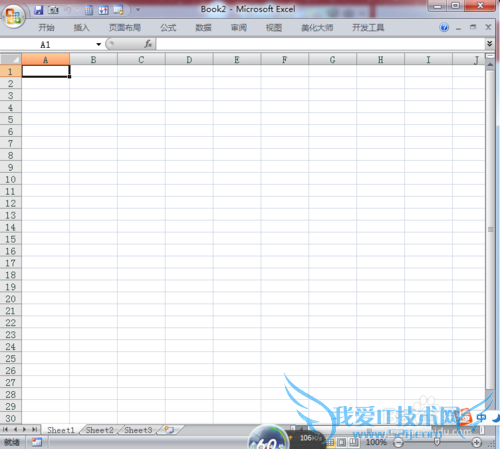Click the vertical scrollbar thumb
The height and width of the screenshot is (449, 500).
(490, 230)
